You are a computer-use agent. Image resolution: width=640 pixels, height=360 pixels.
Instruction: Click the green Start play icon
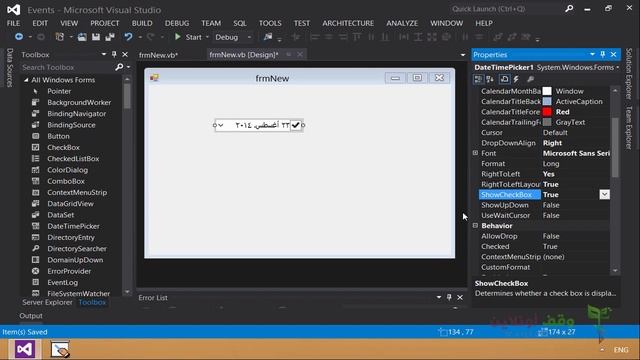tap(178, 37)
